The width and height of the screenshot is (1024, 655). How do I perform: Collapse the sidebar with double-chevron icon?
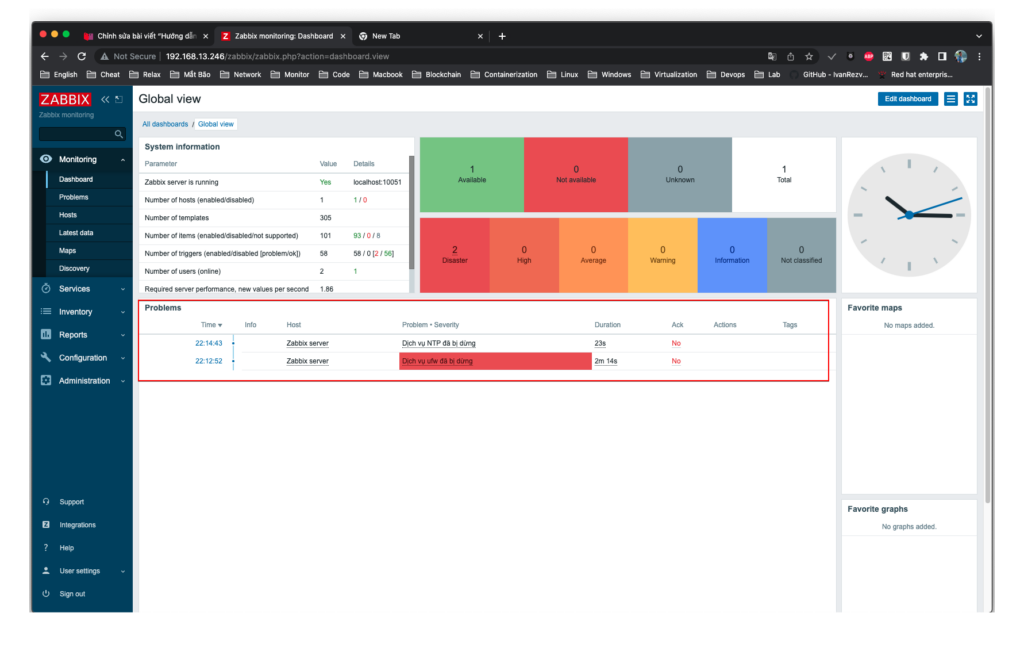pos(105,99)
